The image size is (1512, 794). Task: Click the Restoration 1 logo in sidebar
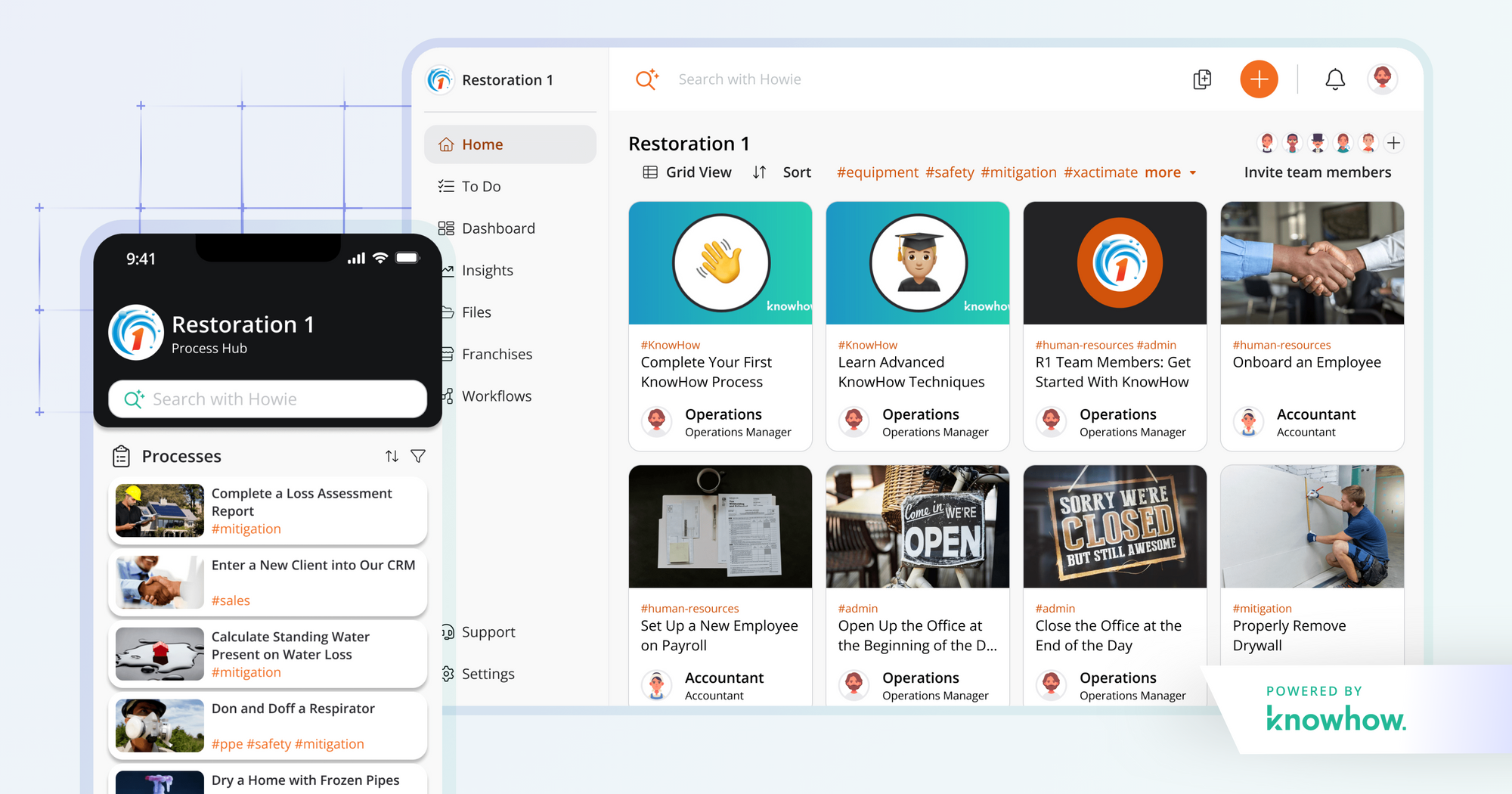(x=440, y=80)
